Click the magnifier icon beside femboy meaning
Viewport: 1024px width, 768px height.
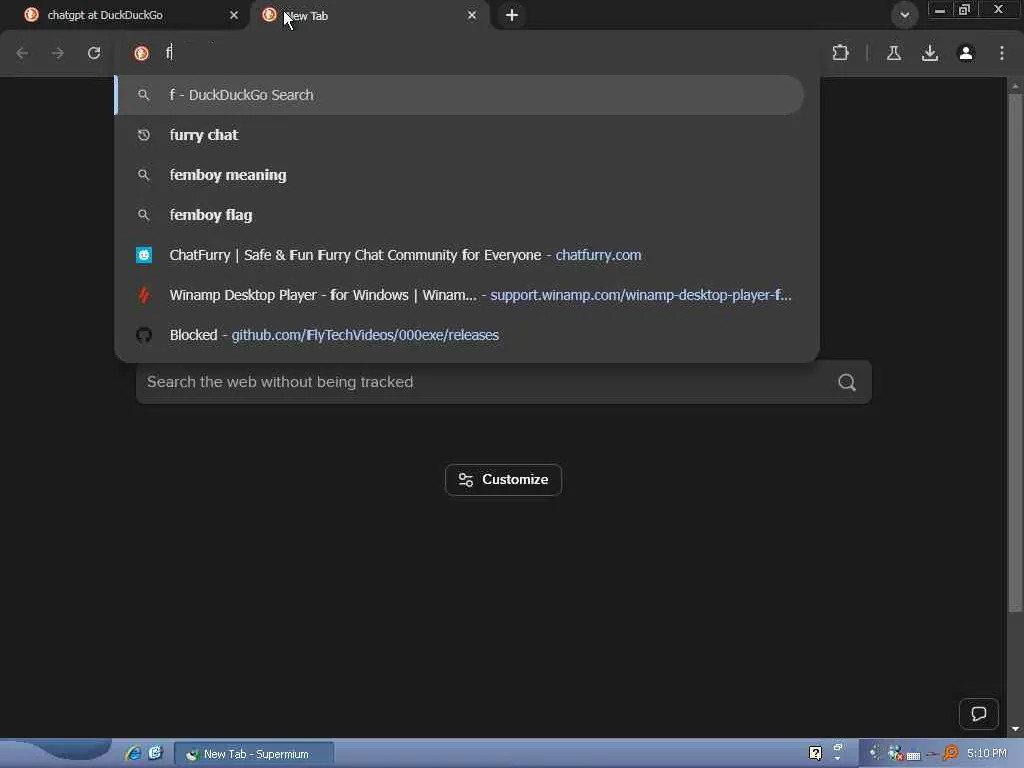[x=144, y=175]
